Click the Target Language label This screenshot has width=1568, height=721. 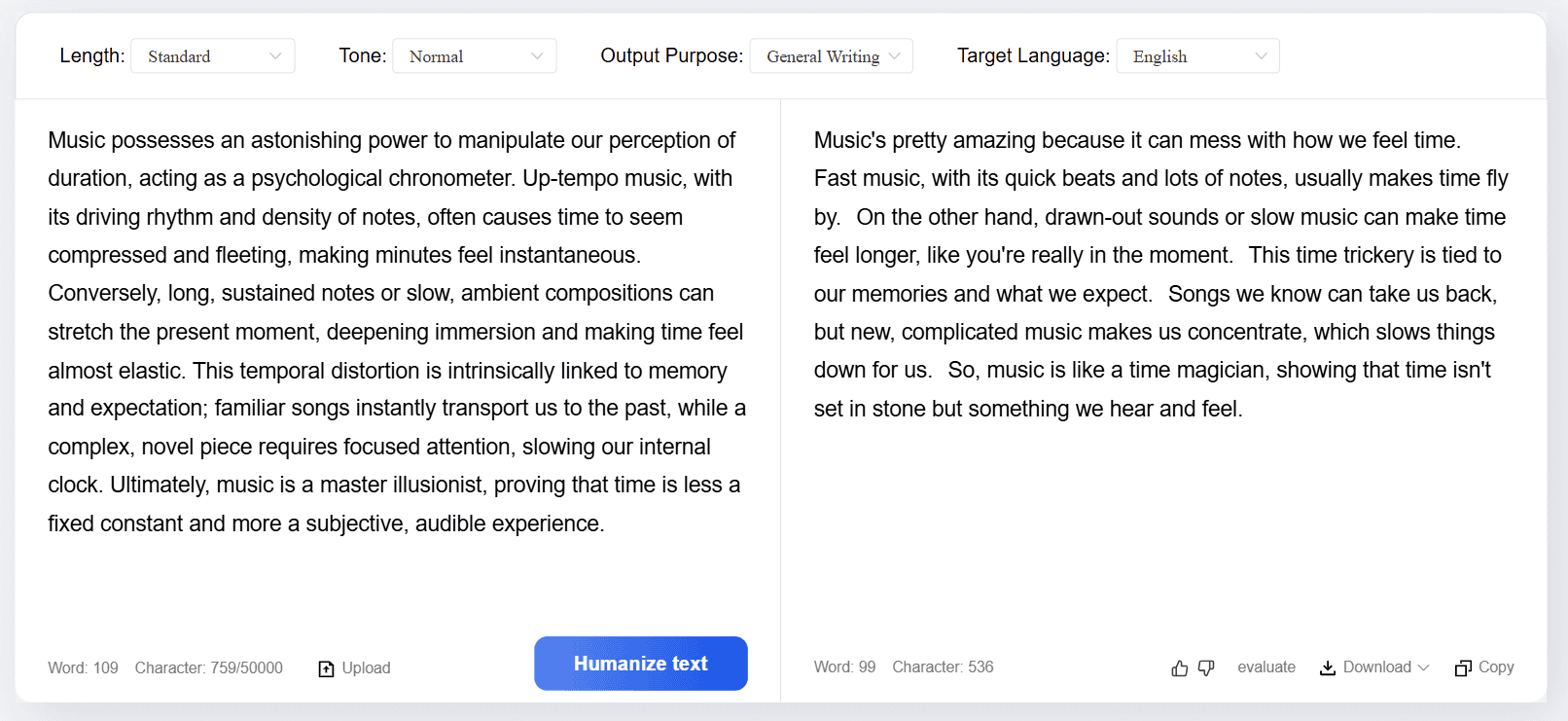click(1033, 56)
